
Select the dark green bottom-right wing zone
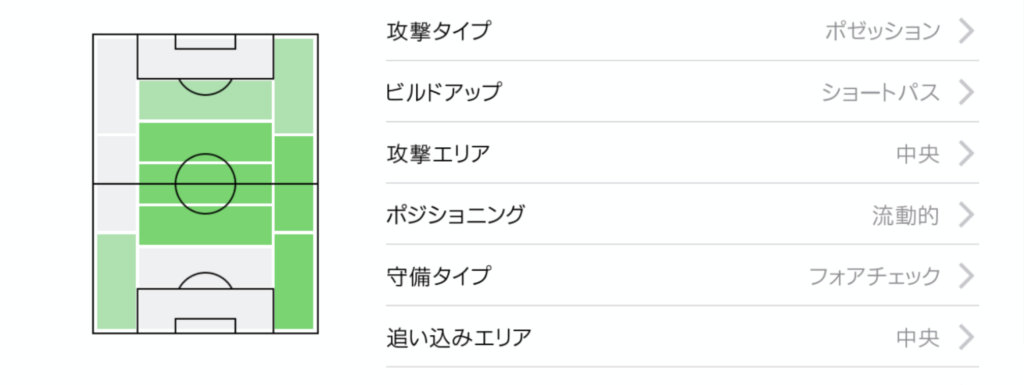294,282
